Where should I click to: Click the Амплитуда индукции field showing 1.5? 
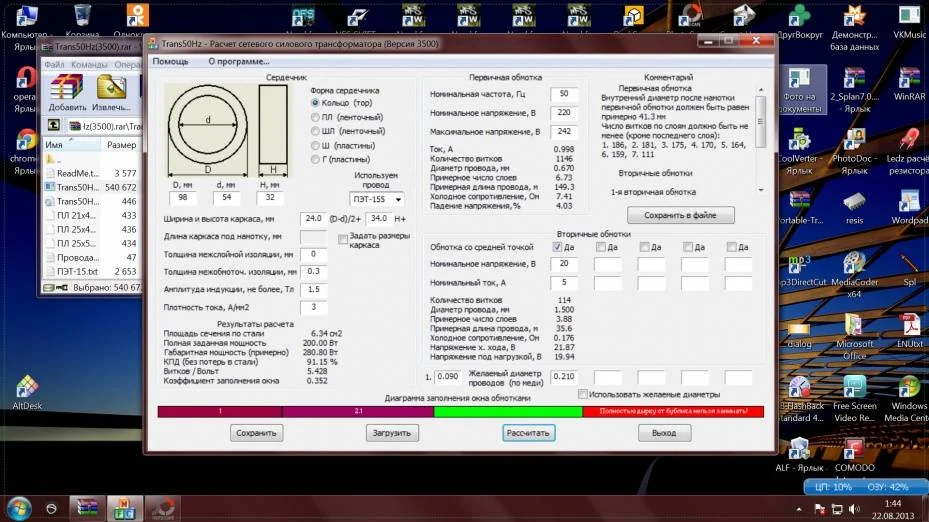[x=313, y=290]
